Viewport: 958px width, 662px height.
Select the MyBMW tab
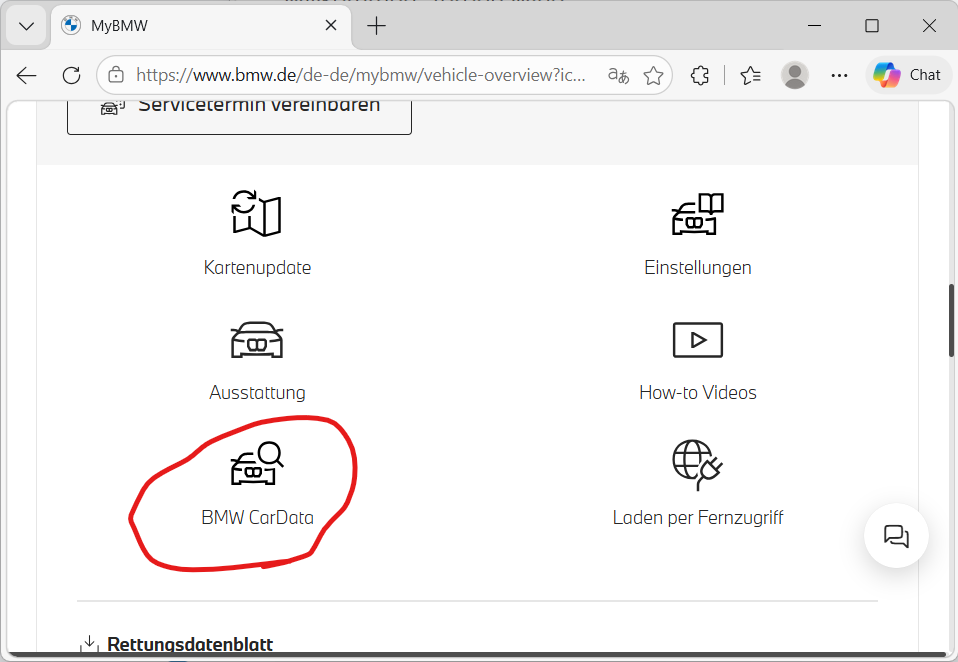200,26
